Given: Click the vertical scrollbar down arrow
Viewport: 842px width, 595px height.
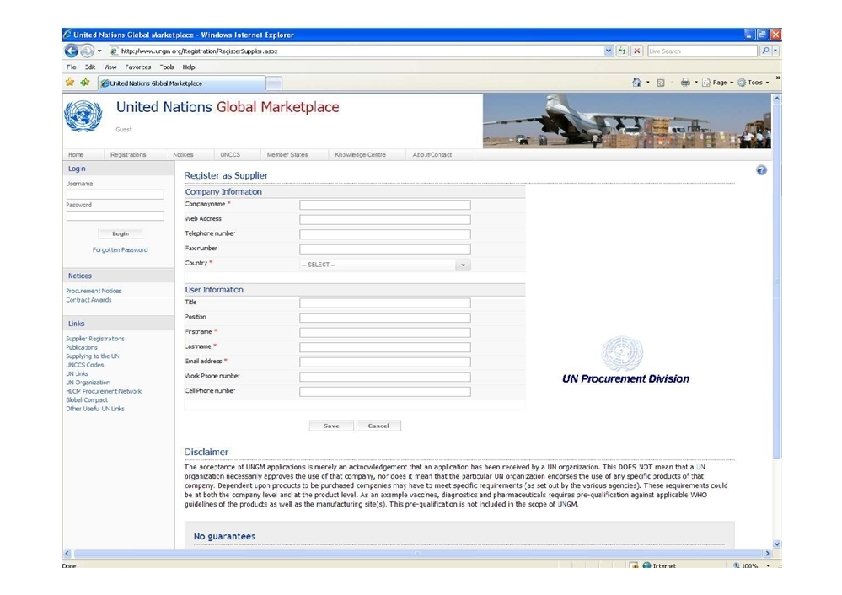Looking at the screenshot, I should coord(776,544).
